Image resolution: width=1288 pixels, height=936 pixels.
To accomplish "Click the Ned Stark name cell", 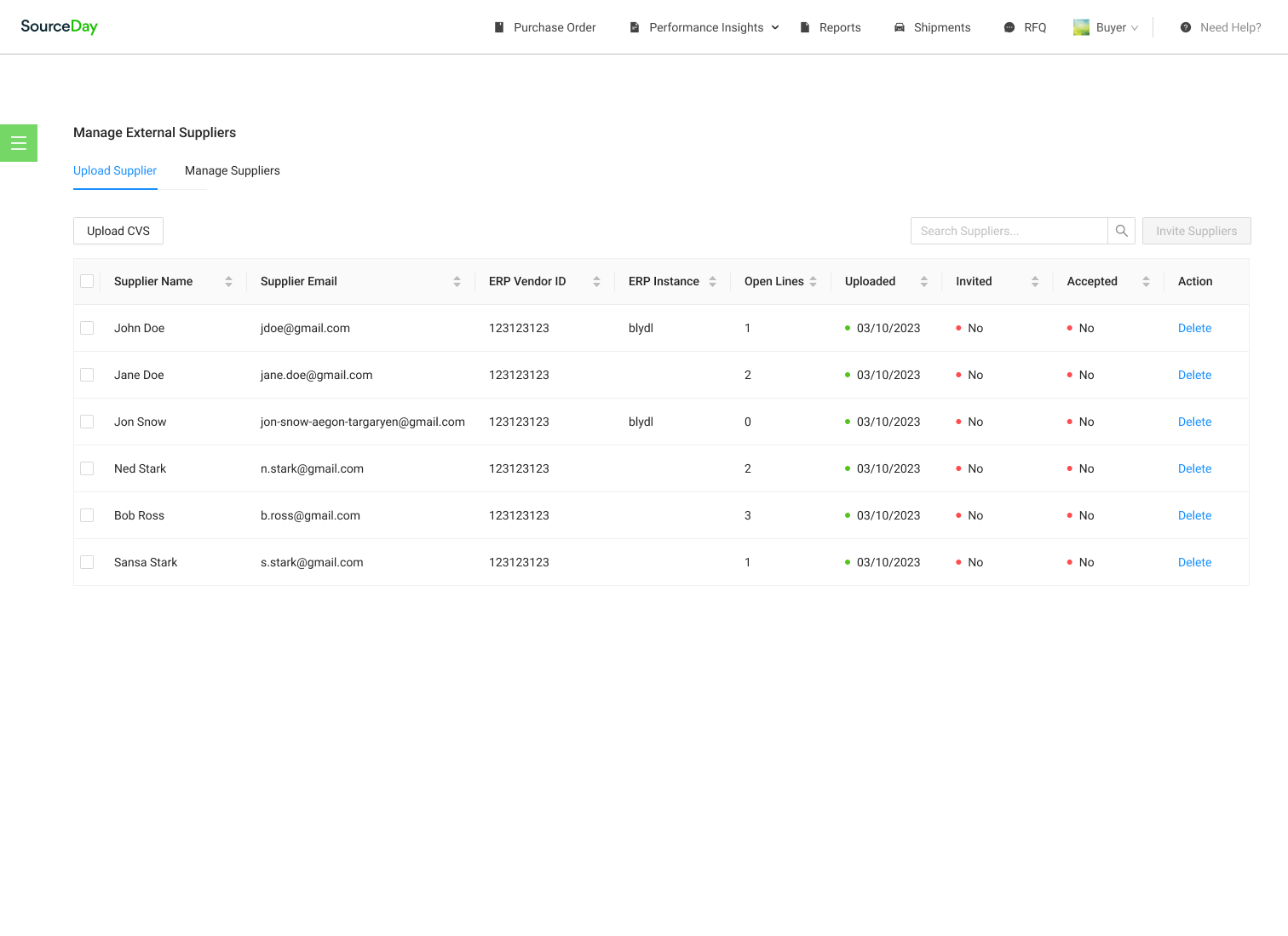I will pyautogui.click(x=140, y=468).
